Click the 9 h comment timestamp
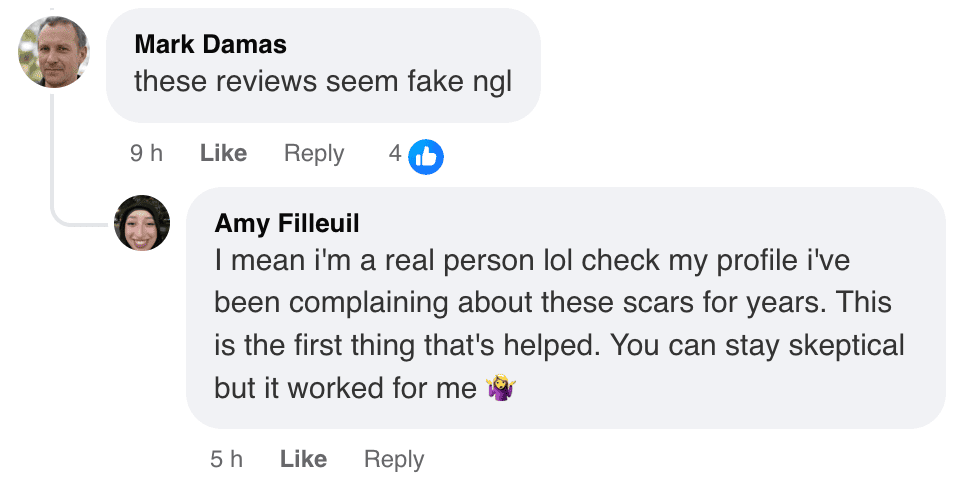 [x=146, y=153]
